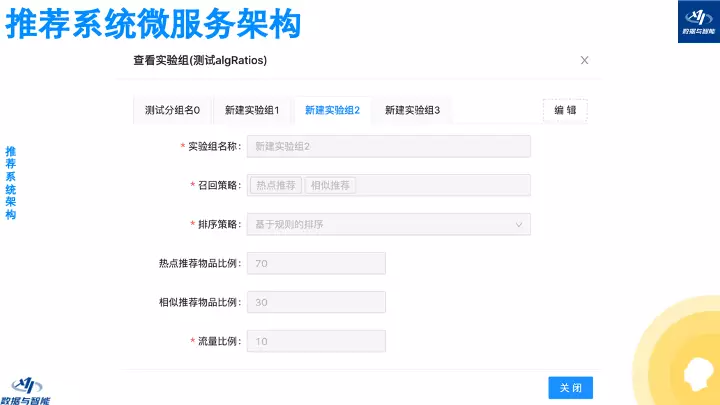Select the 相似推荐 tag in the 召回策略 field

click(330, 185)
